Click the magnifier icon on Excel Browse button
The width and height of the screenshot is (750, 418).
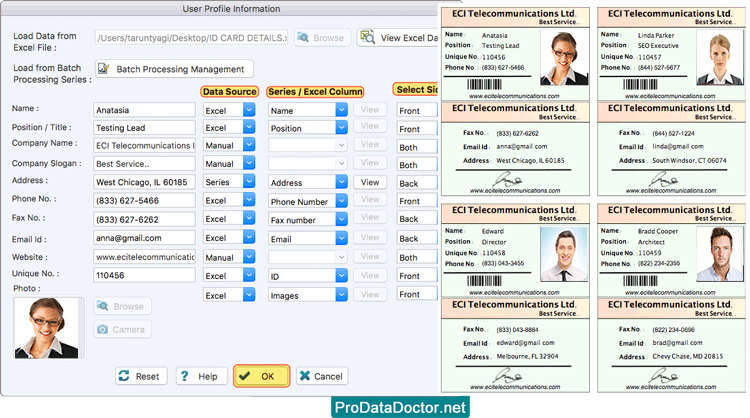click(303, 37)
